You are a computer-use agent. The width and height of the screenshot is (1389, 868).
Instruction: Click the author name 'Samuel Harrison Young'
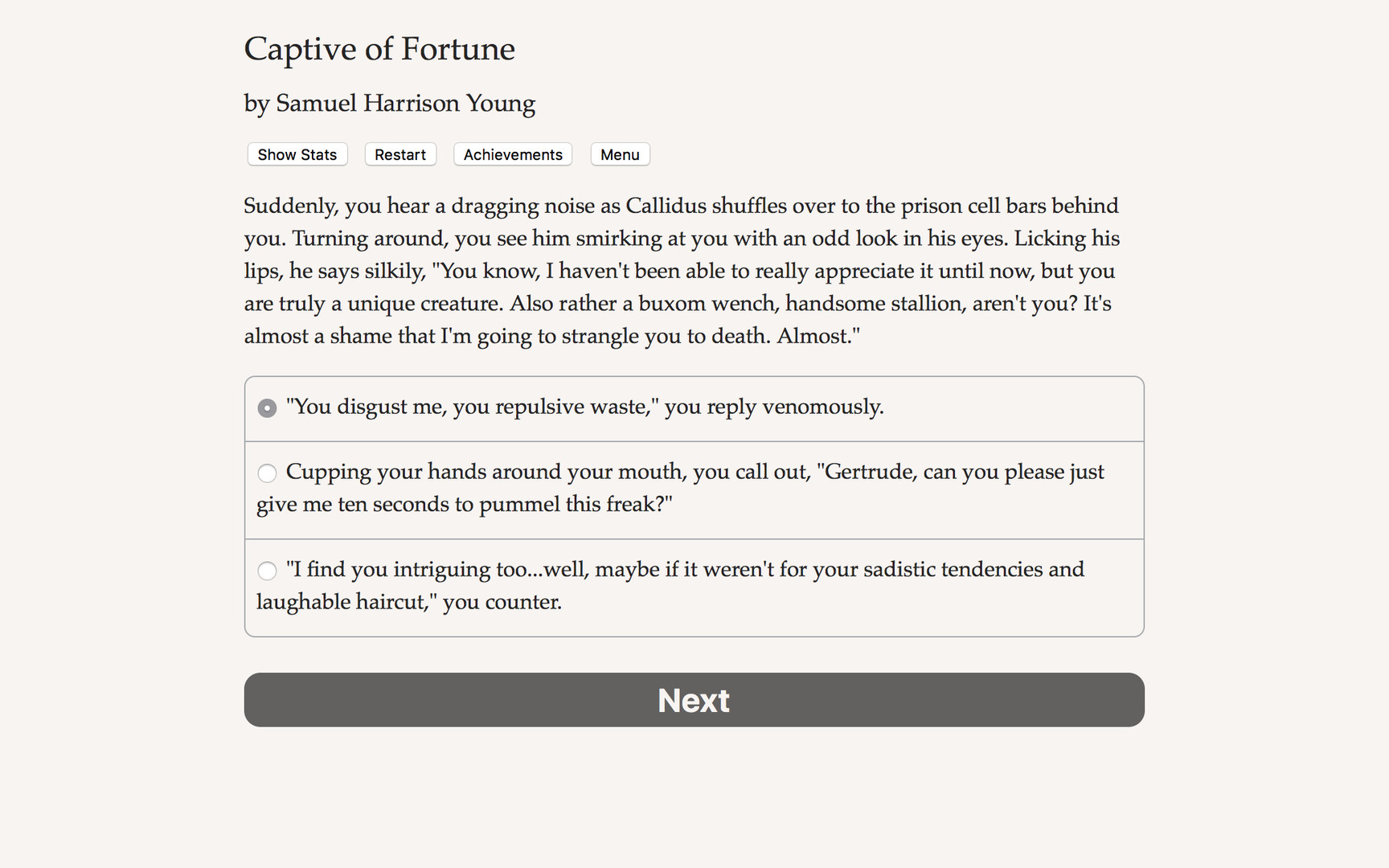[x=389, y=103]
